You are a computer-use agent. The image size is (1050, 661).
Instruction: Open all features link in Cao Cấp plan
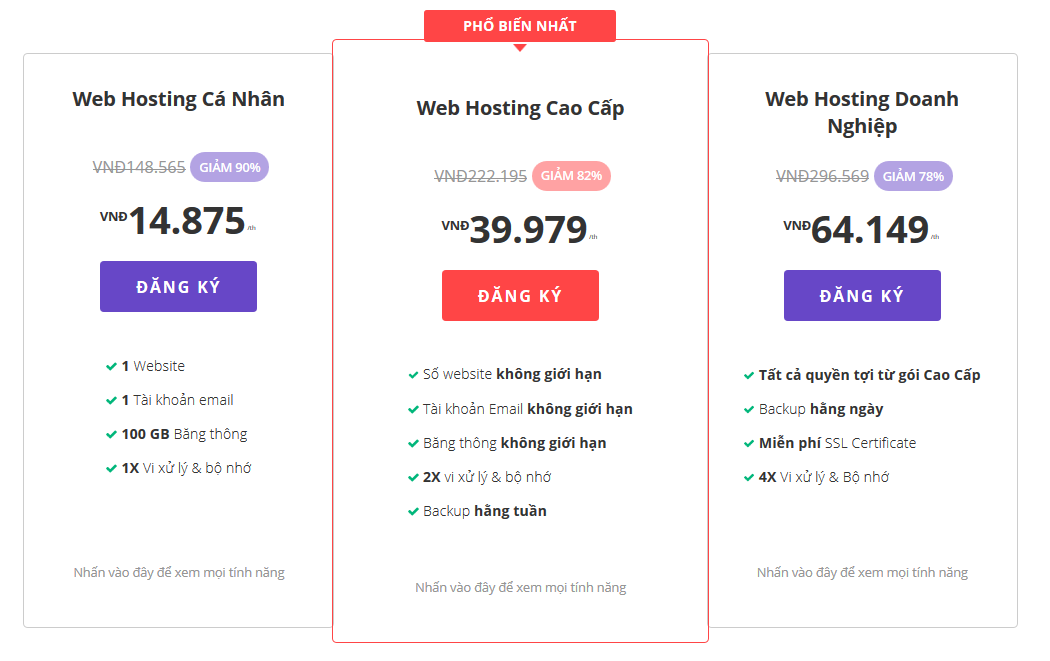point(520,588)
